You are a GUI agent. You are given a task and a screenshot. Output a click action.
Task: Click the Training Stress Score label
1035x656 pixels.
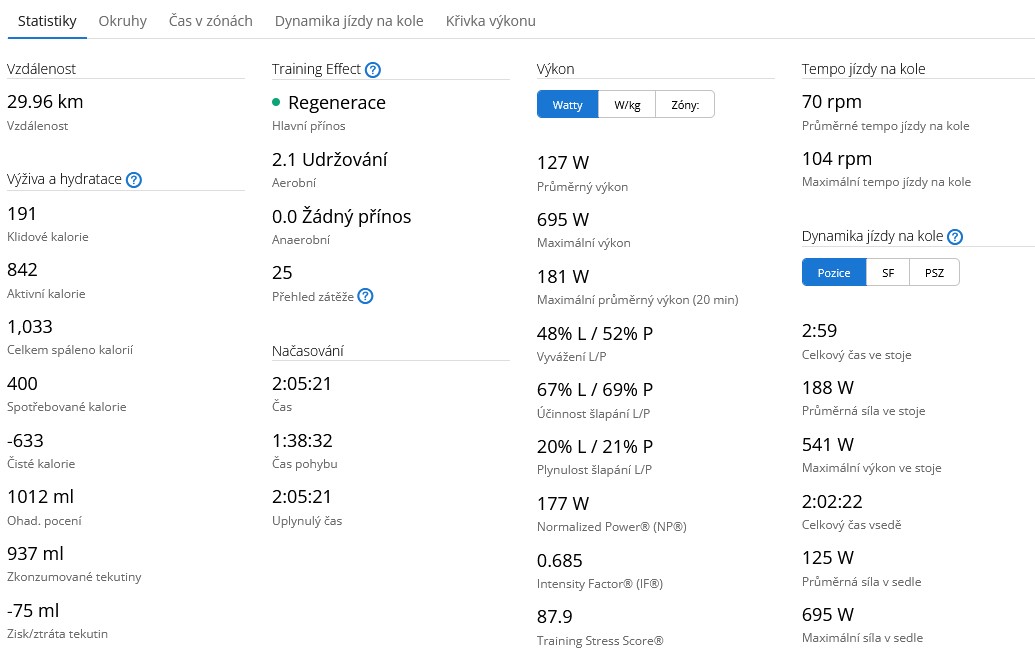[x=600, y=641]
